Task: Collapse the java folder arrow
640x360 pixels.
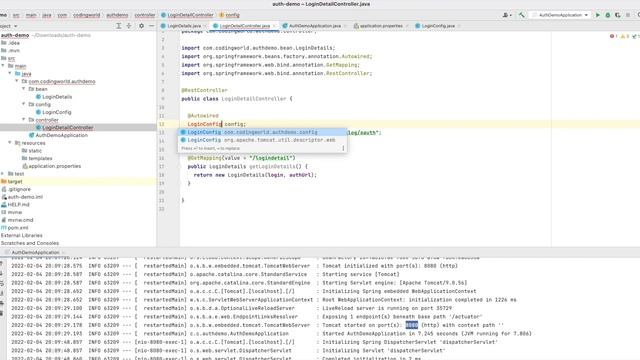Action: [10, 73]
